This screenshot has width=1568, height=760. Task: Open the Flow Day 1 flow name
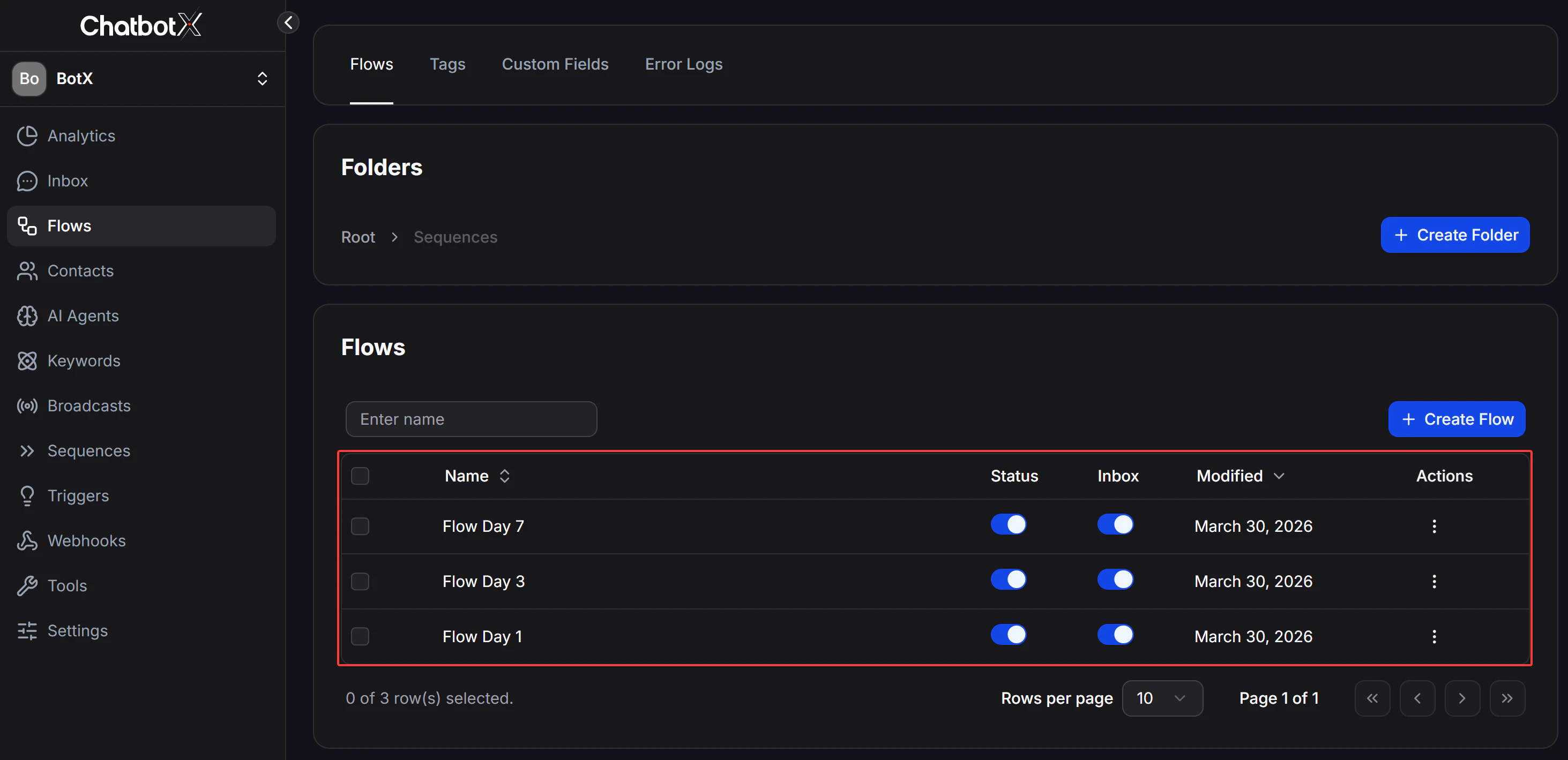(x=482, y=636)
